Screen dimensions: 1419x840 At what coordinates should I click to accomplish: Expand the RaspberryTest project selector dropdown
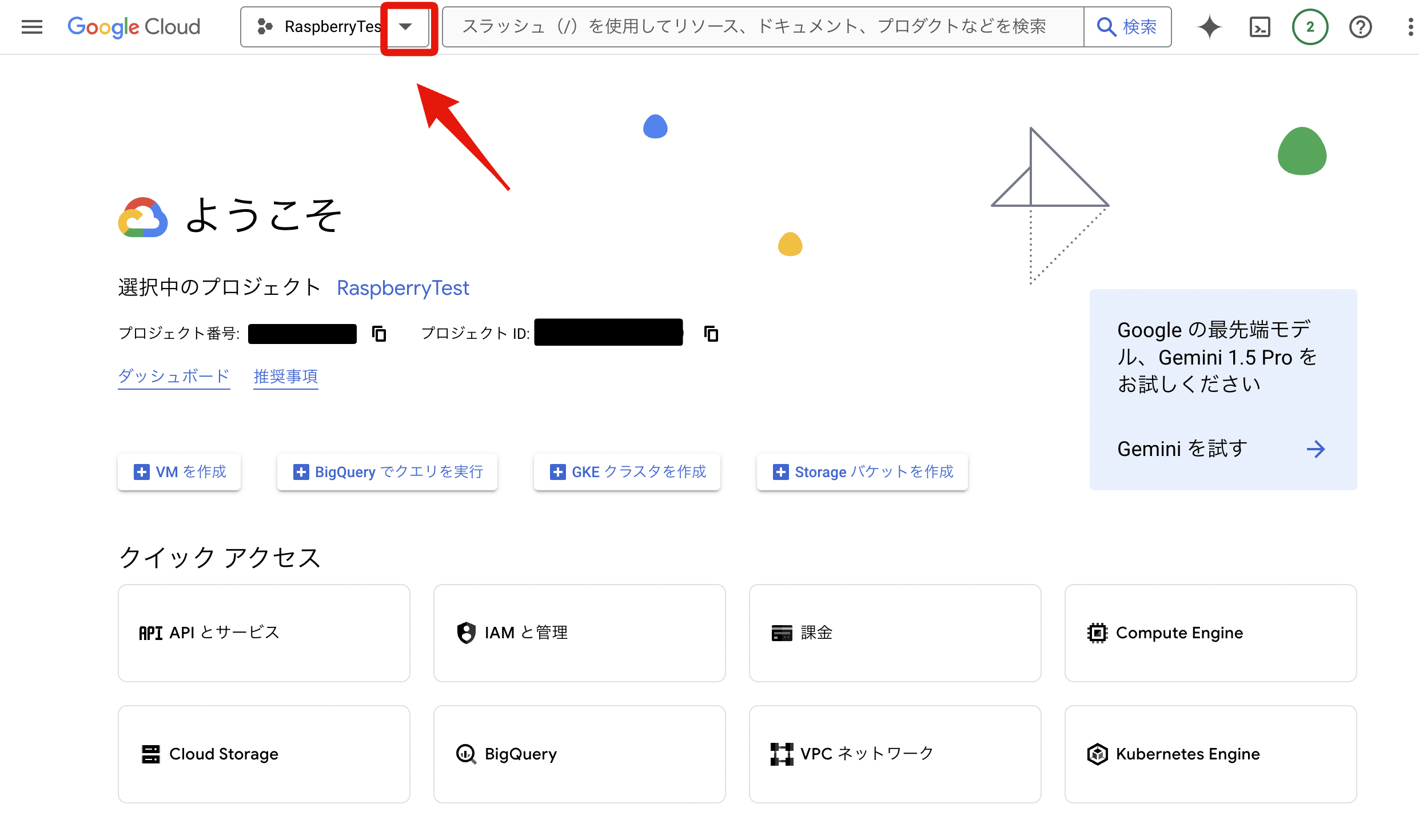click(405, 27)
